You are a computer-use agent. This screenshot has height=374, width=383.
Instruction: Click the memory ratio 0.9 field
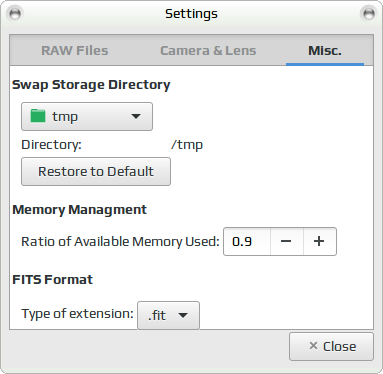click(247, 241)
